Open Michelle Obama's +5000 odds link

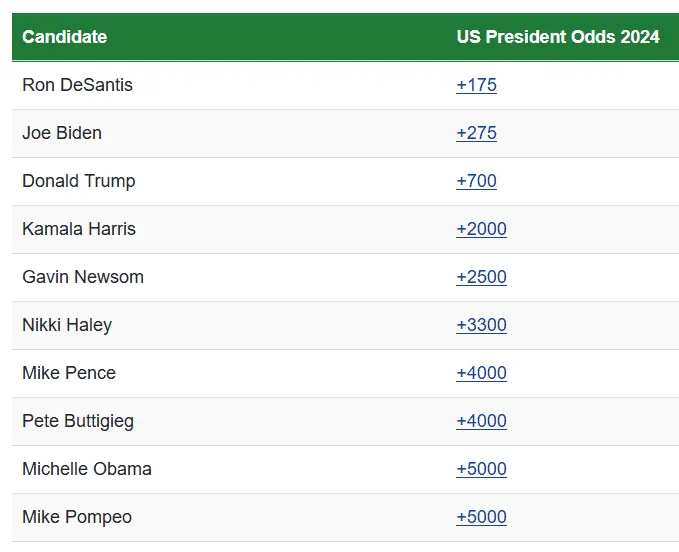pyautogui.click(x=481, y=469)
